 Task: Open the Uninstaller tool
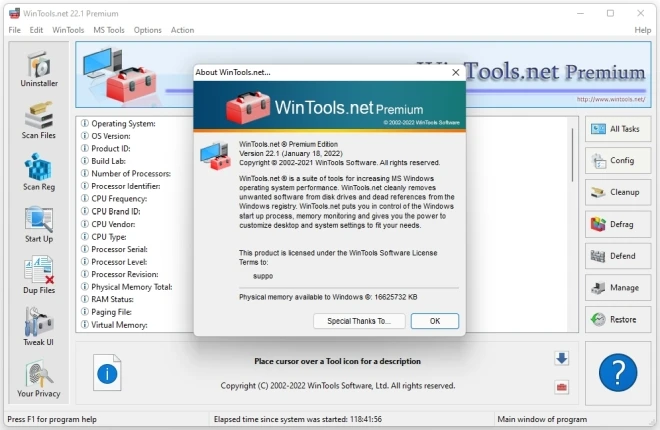coord(39,69)
